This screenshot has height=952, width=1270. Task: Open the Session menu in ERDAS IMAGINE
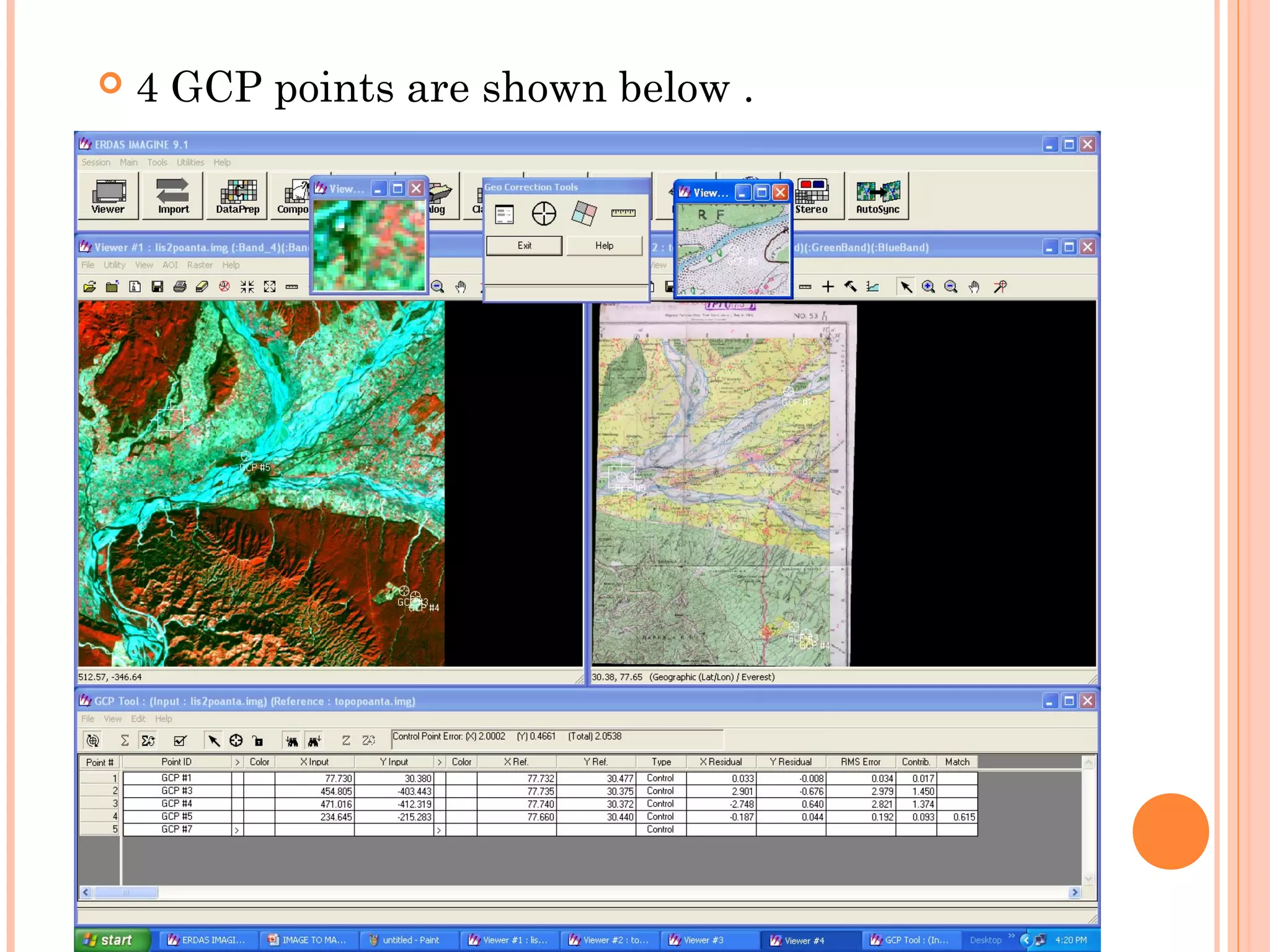point(95,162)
